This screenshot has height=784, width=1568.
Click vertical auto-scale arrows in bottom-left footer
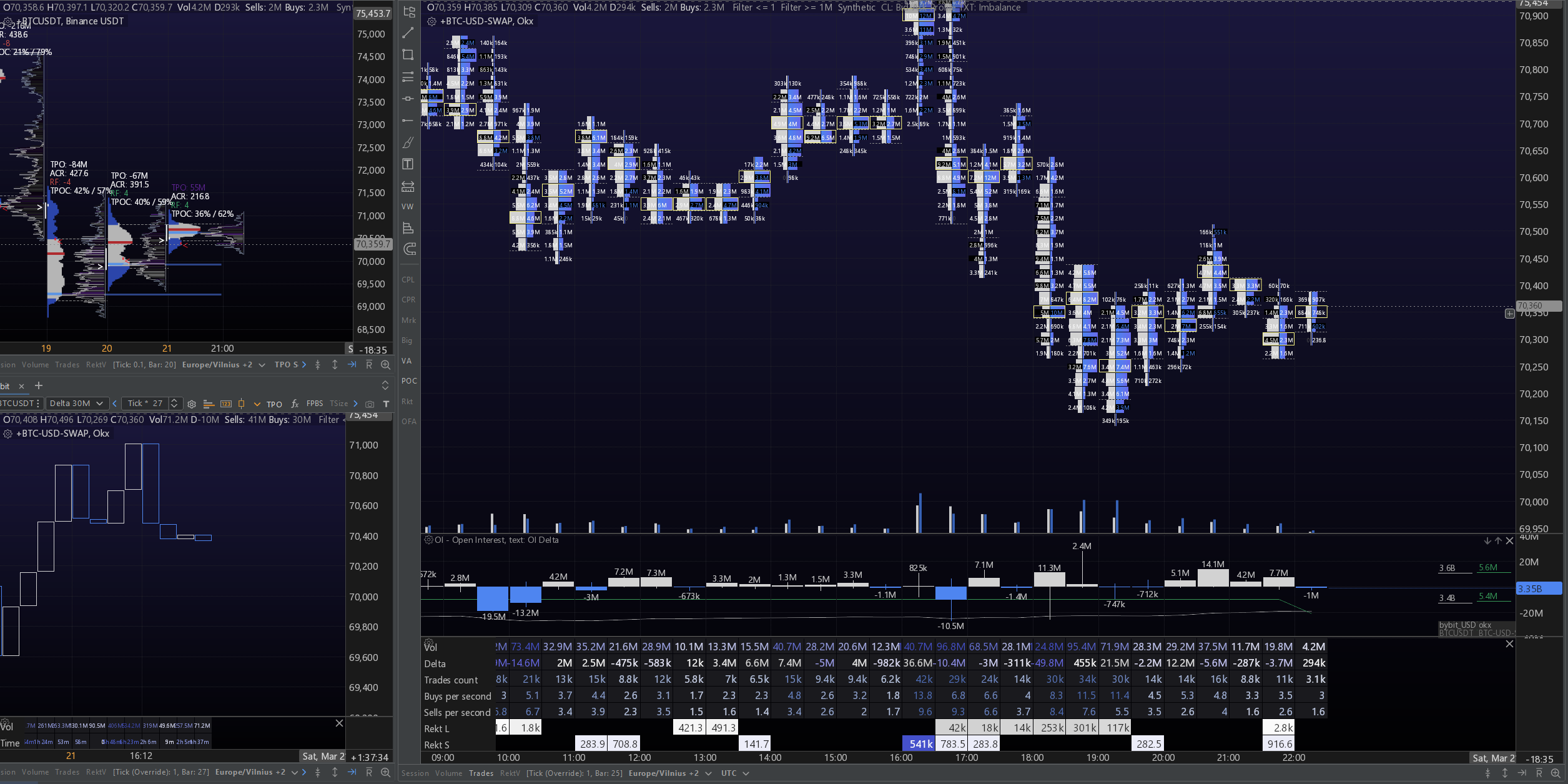[x=335, y=772]
